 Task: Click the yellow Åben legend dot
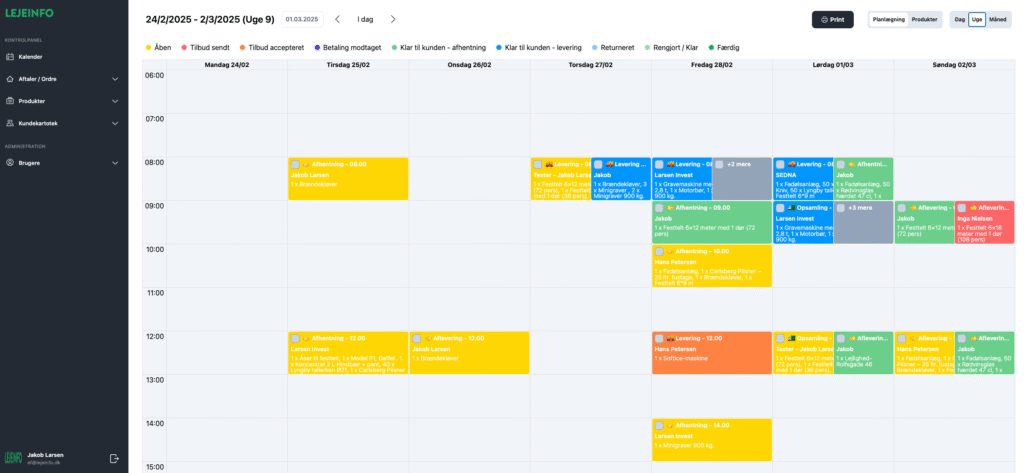(x=148, y=48)
